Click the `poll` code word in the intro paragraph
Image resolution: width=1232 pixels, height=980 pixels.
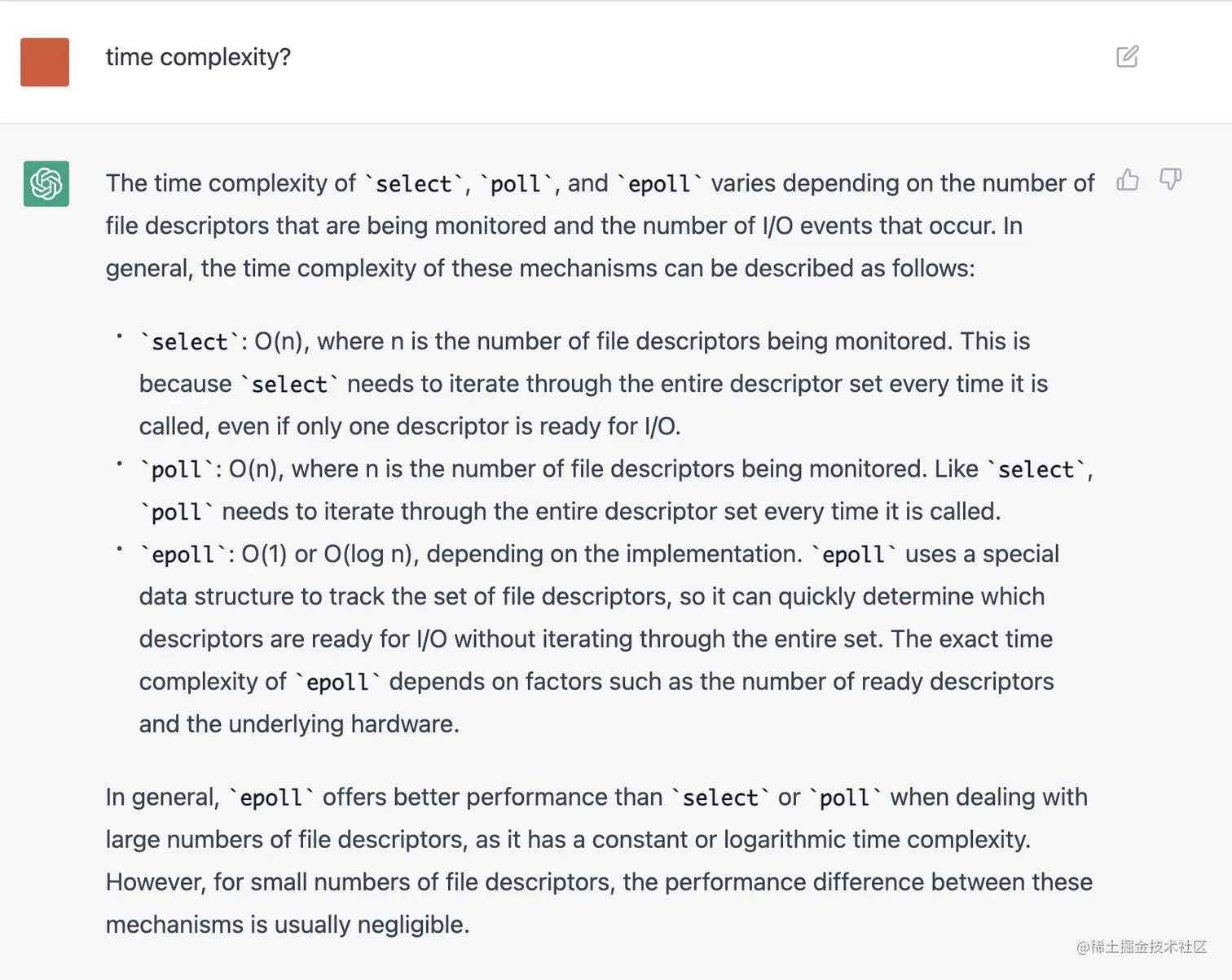pyautogui.click(x=515, y=184)
